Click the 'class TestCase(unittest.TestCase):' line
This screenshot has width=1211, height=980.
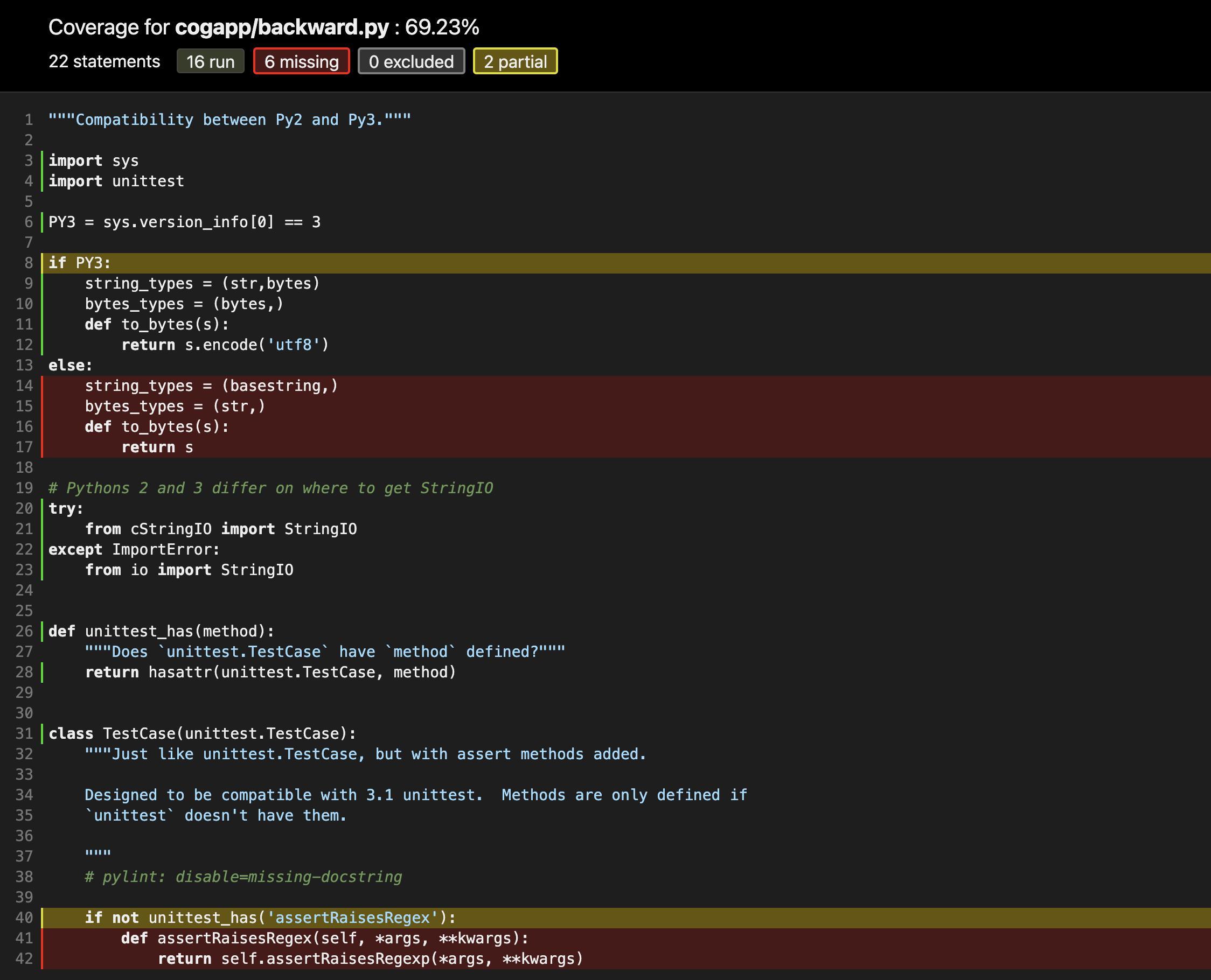coord(202,734)
